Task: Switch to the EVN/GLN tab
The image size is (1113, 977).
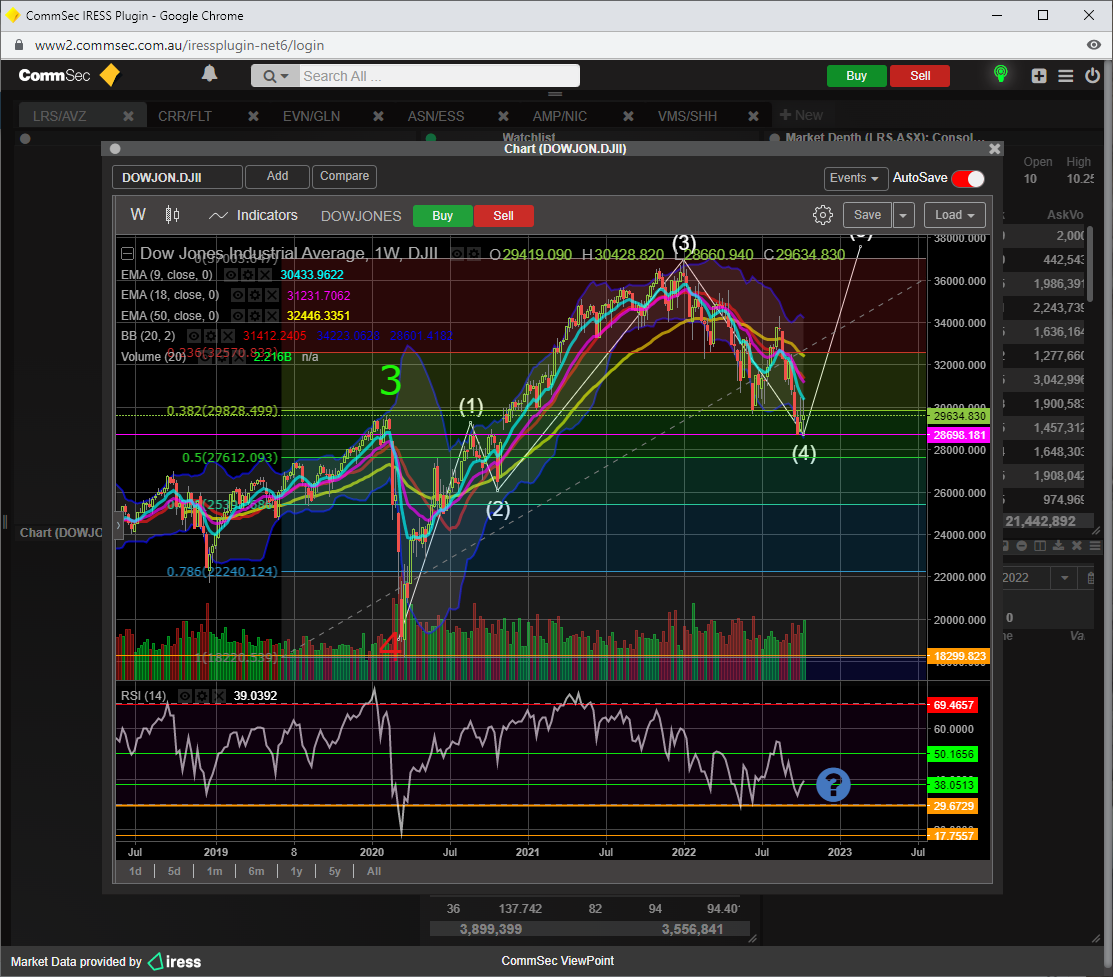Action: coord(311,116)
